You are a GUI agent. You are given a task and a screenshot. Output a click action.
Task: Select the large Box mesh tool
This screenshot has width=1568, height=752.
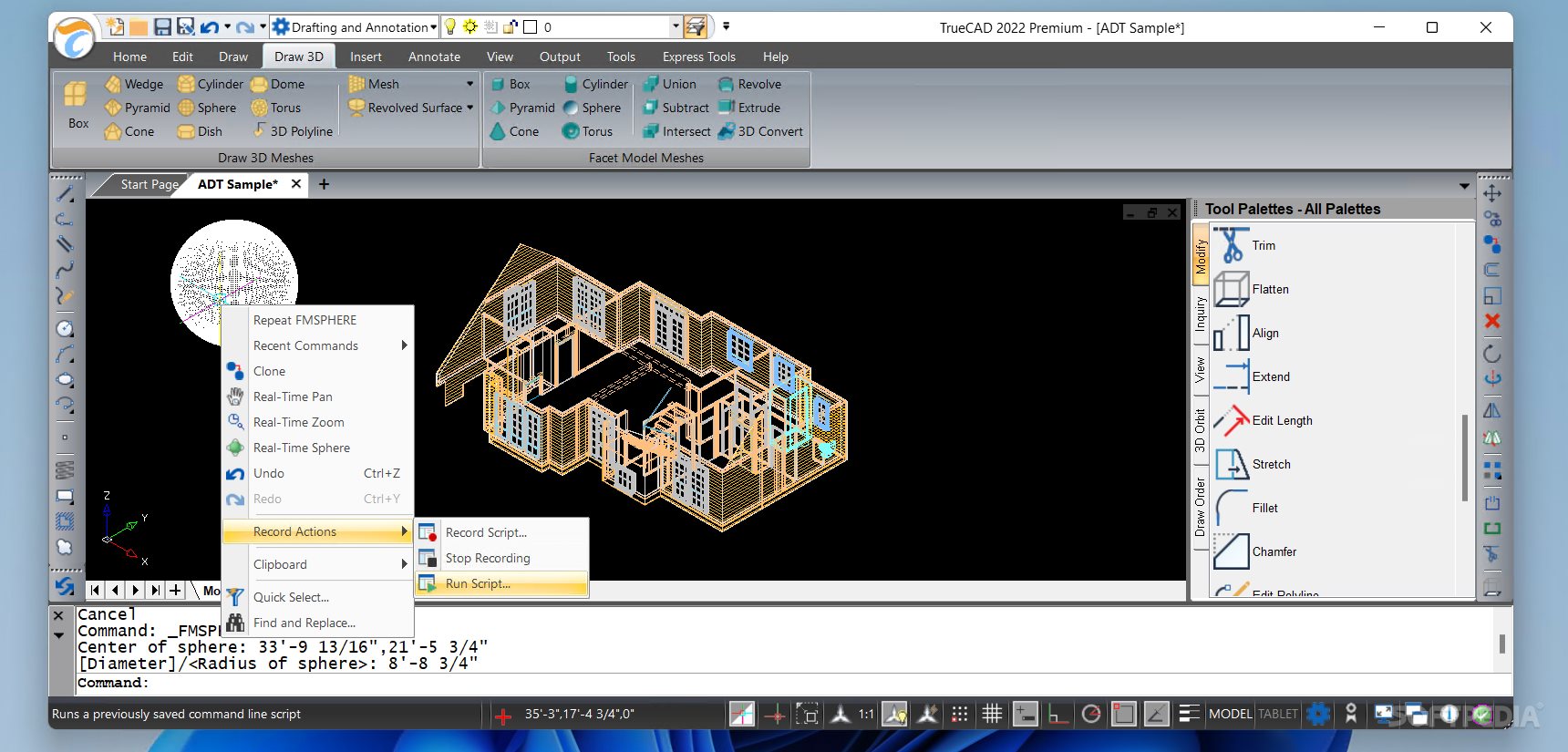click(x=77, y=106)
